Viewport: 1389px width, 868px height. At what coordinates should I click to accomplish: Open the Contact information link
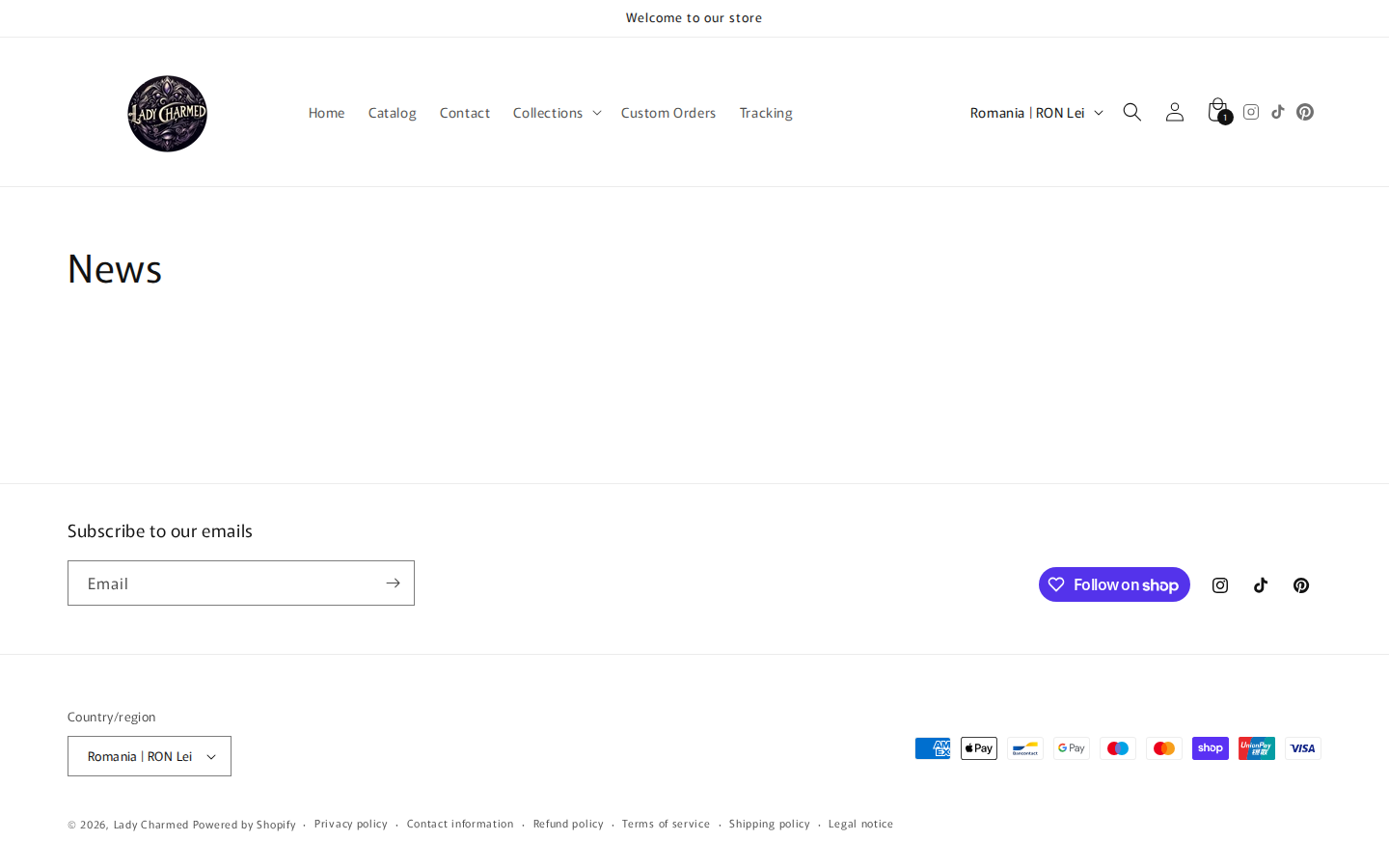[x=460, y=824]
